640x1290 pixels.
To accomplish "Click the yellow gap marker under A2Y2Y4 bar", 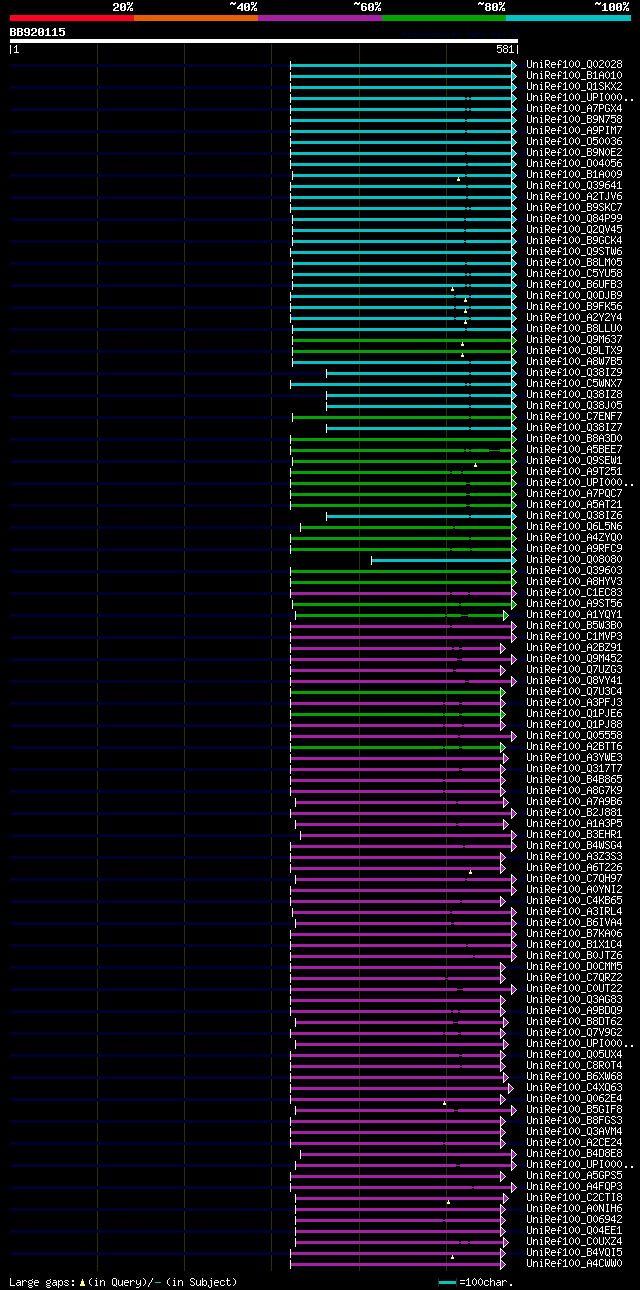I will pos(465,322).
